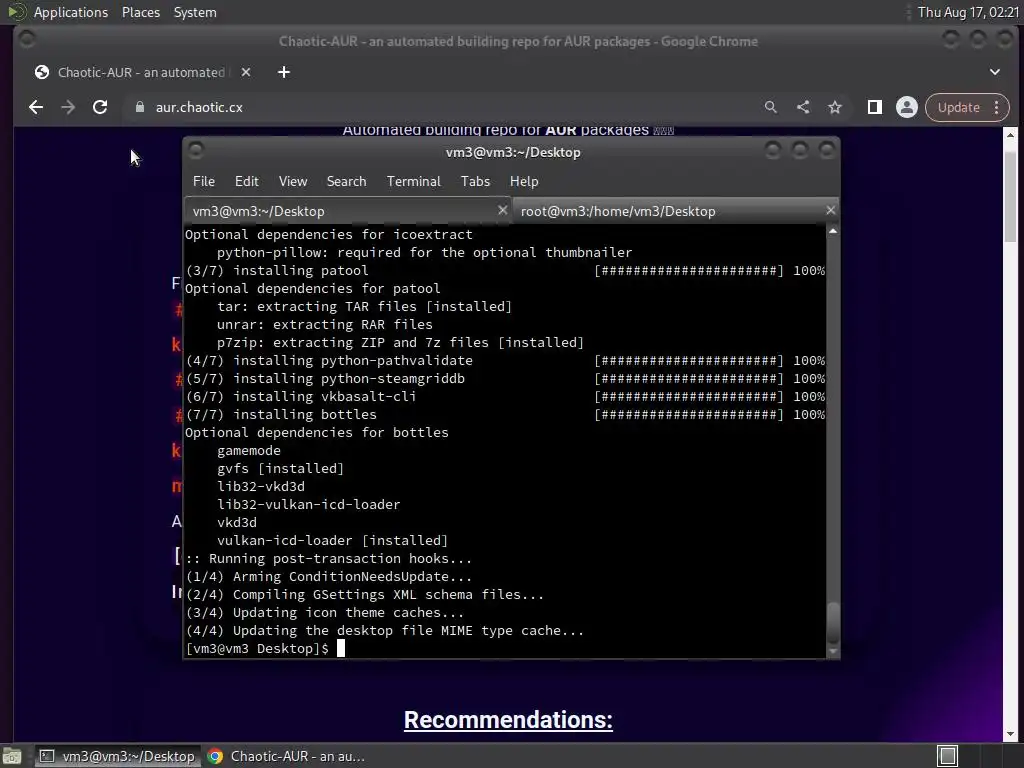This screenshot has width=1024, height=768.
Task: Click the Recommendations heading link
Action: (508, 720)
